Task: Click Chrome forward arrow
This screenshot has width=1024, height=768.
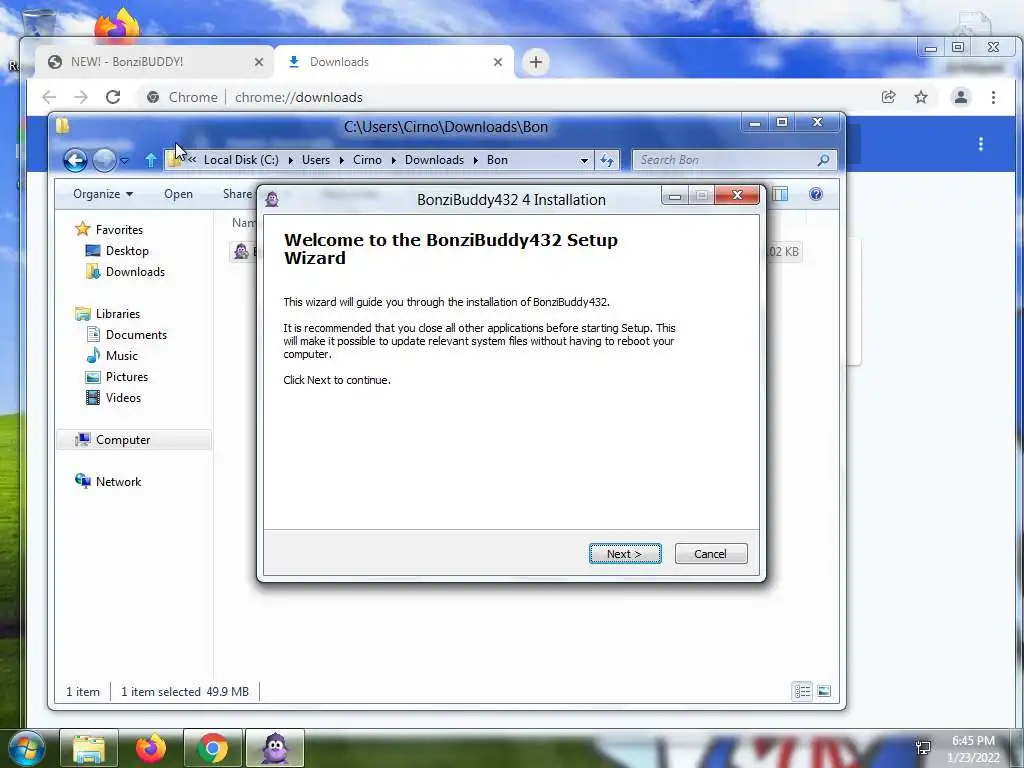Action: pyautogui.click(x=81, y=97)
